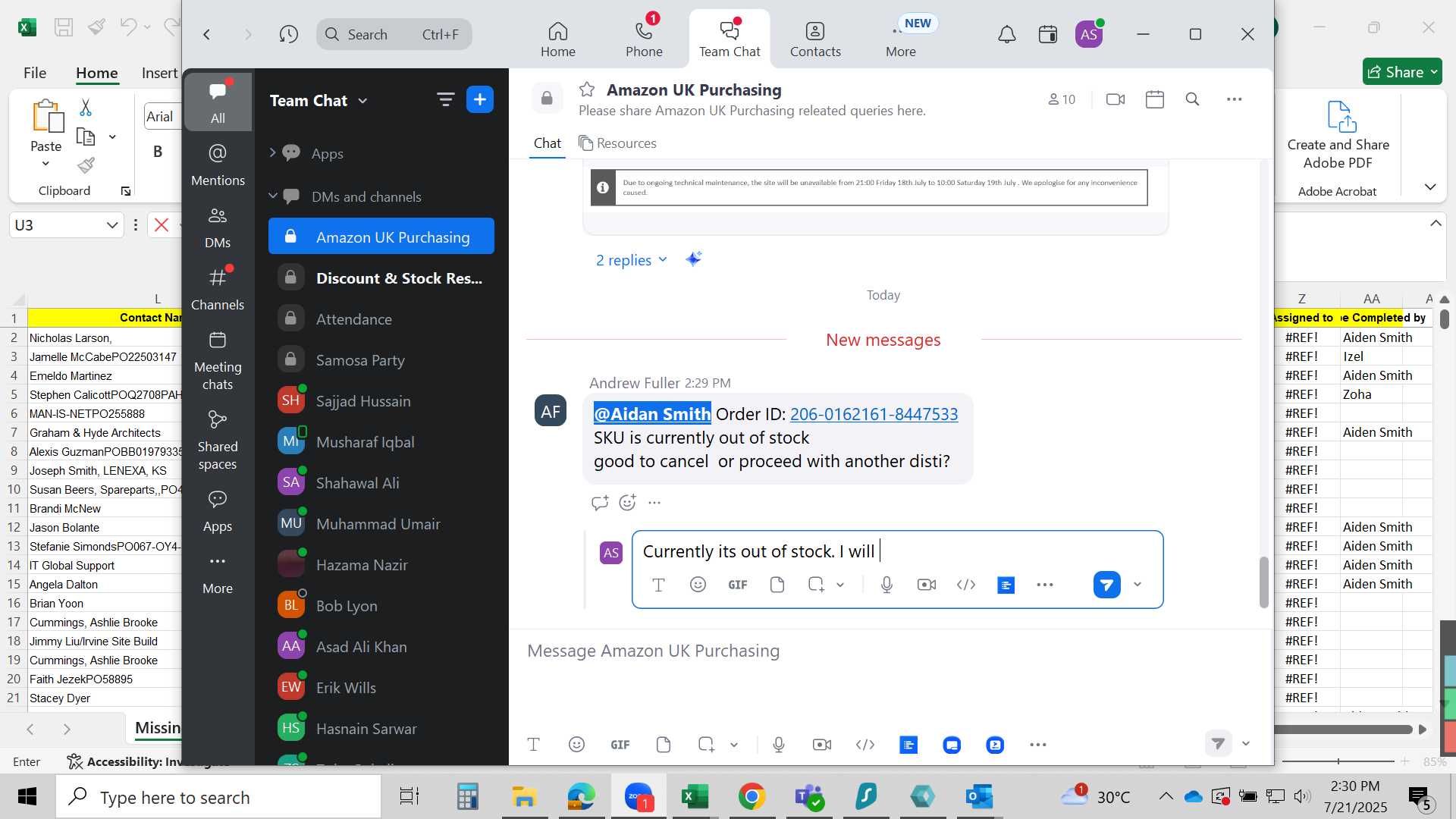Collapse the DMs and channels section
The image size is (1456, 819).
click(x=273, y=196)
